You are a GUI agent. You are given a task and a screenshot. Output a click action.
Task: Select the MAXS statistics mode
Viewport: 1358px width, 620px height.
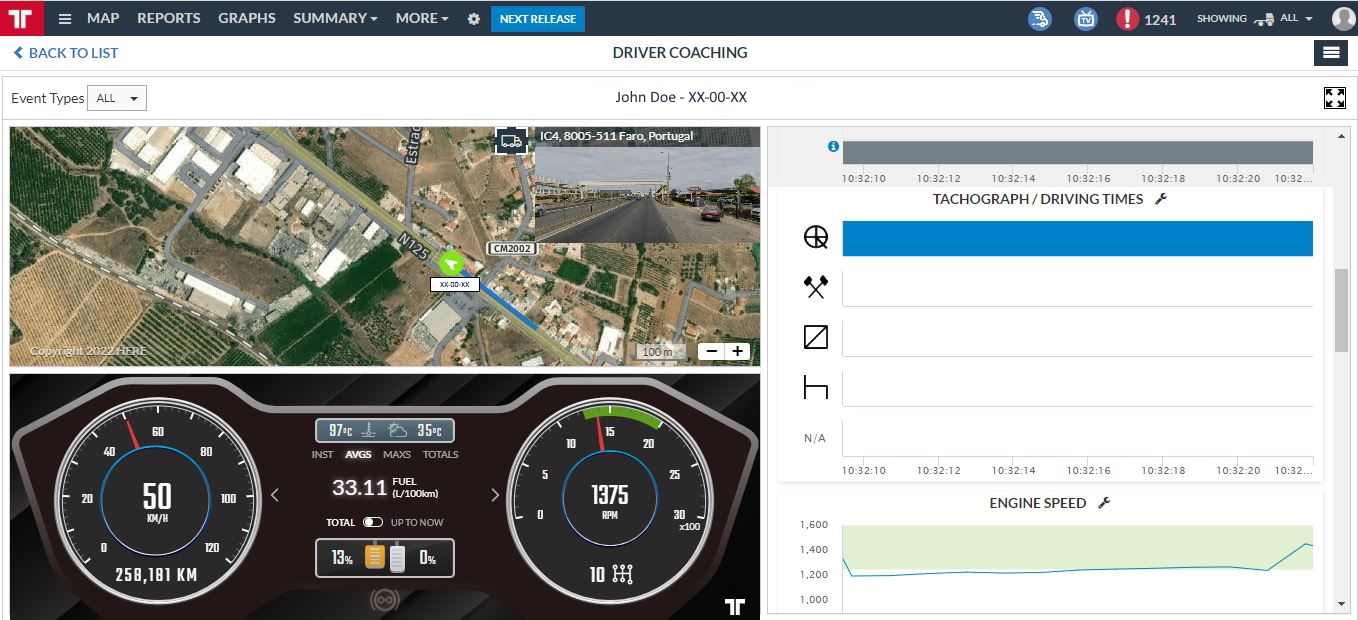[x=396, y=454]
